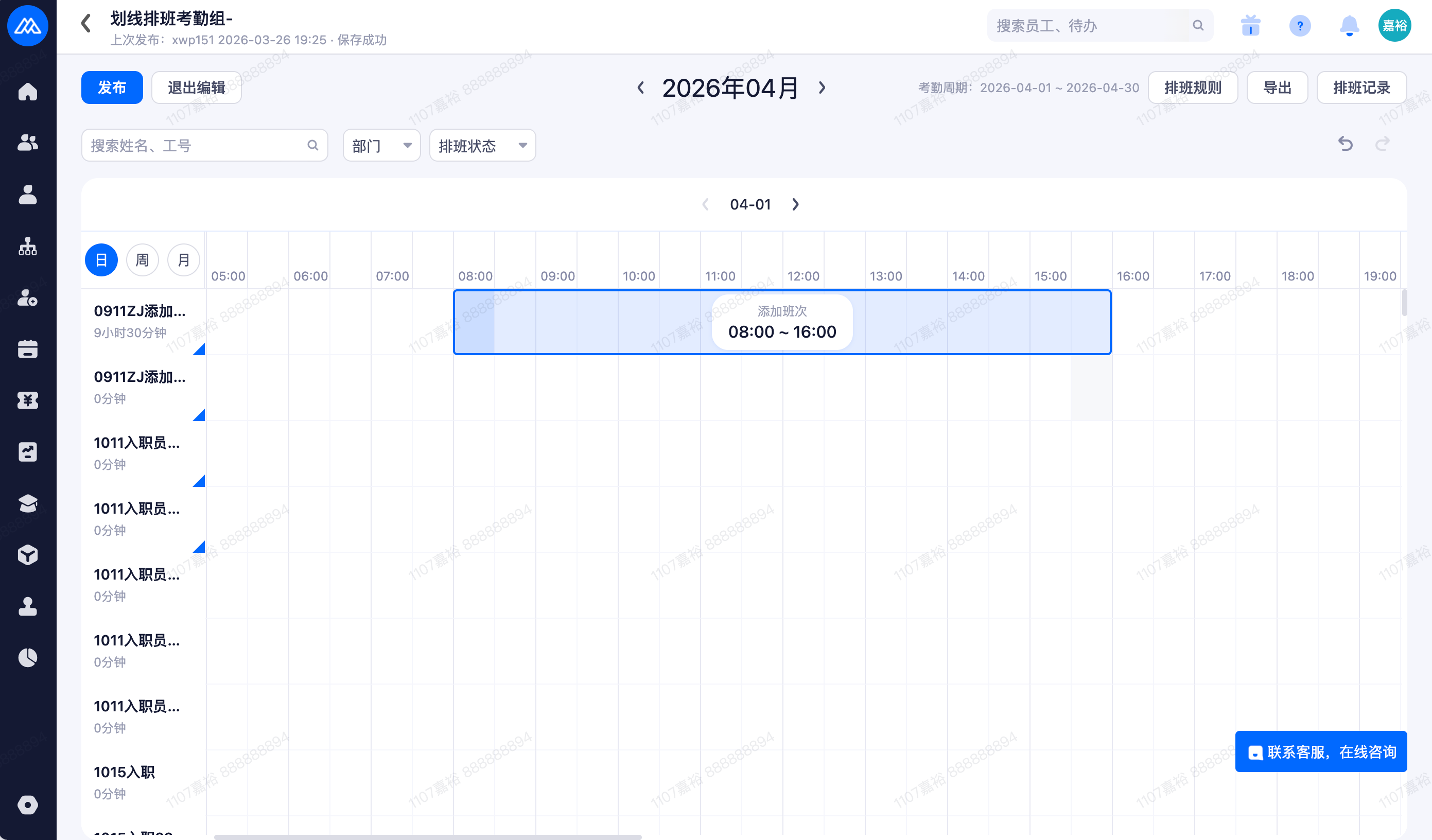Open the calendar icon in the sidebar
The height and width of the screenshot is (840, 1432).
(28, 349)
